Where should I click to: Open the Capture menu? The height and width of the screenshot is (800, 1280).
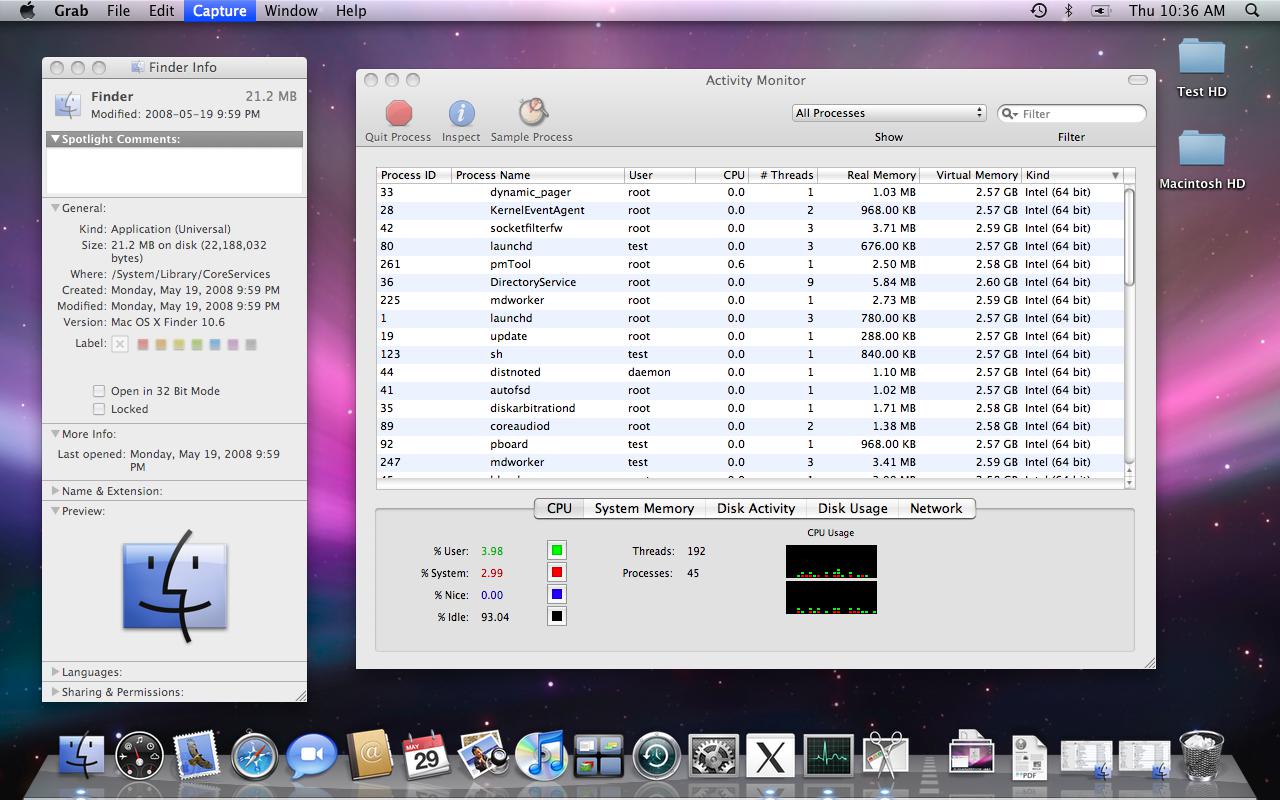[219, 11]
